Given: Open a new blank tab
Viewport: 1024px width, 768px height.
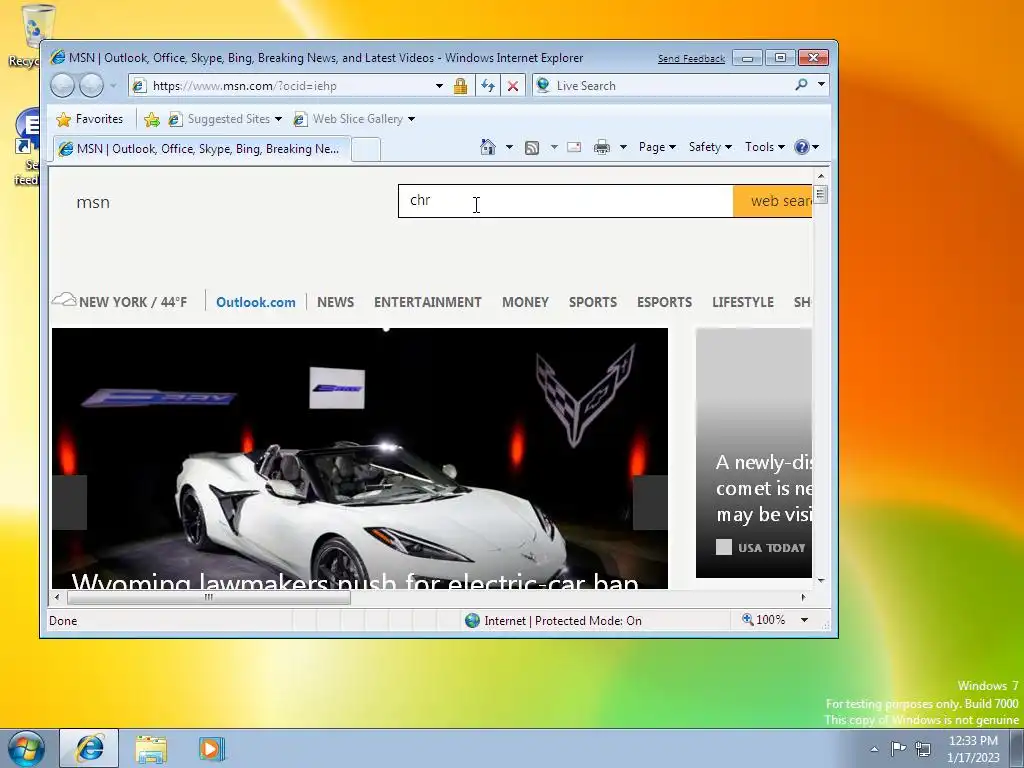Looking at the screenshot, I should [366, 150].
